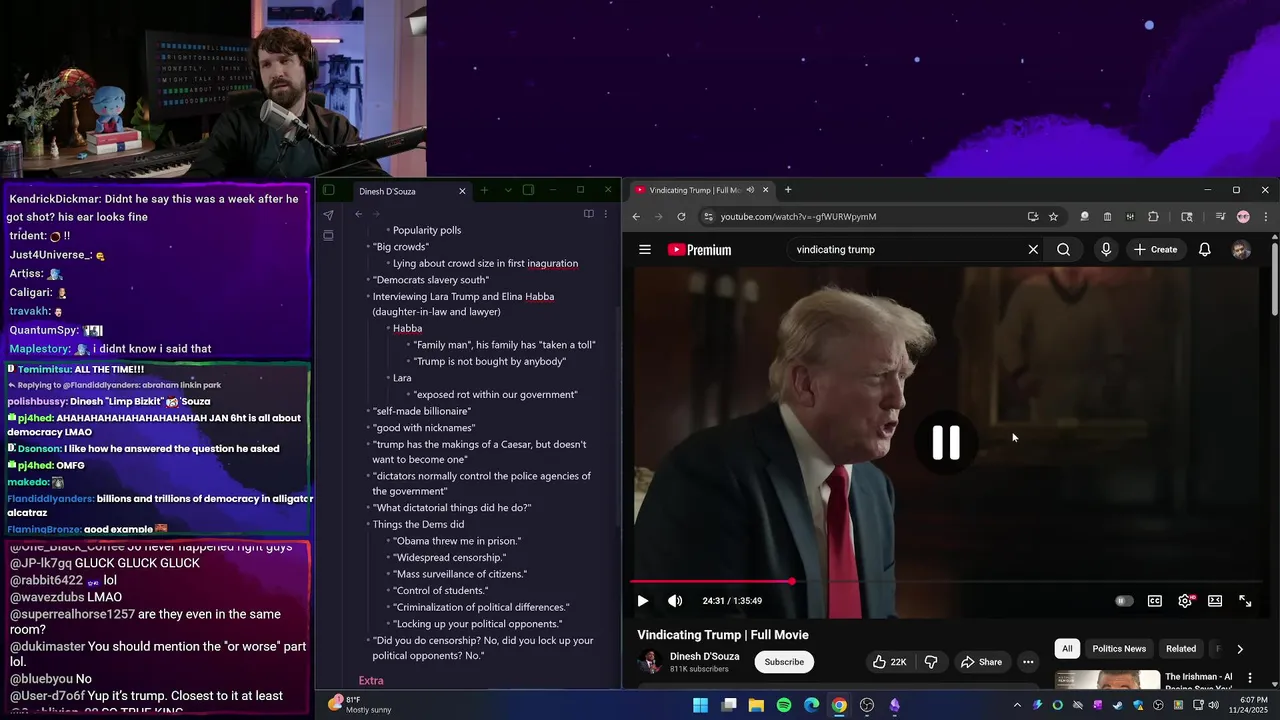Image resolution: width=1280 pixels, height=720 pixels.
Task: Open the YouTube account avatar menu
Action: point(1241,250)
